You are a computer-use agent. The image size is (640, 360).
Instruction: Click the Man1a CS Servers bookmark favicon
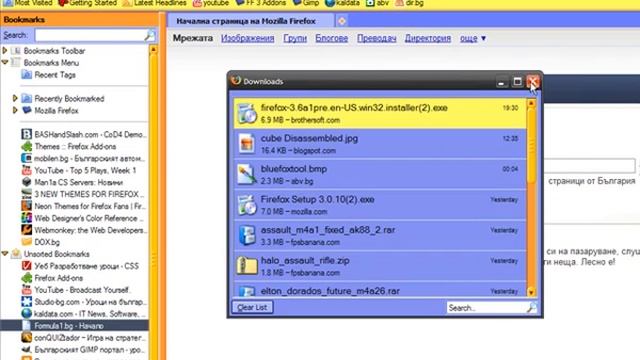pos(27,182)
